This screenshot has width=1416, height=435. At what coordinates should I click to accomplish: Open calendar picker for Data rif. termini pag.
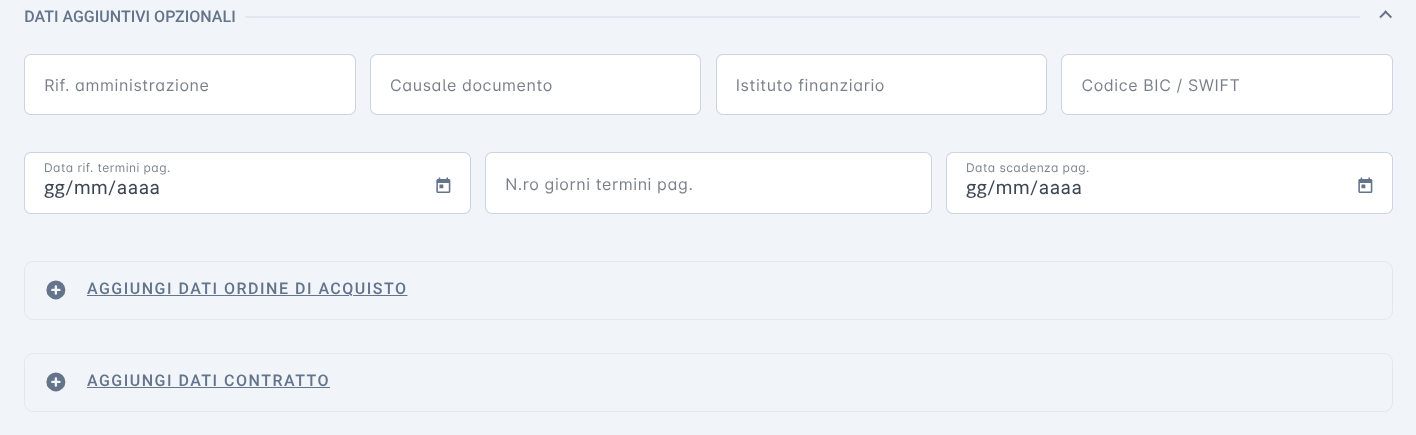coord(443,186)
